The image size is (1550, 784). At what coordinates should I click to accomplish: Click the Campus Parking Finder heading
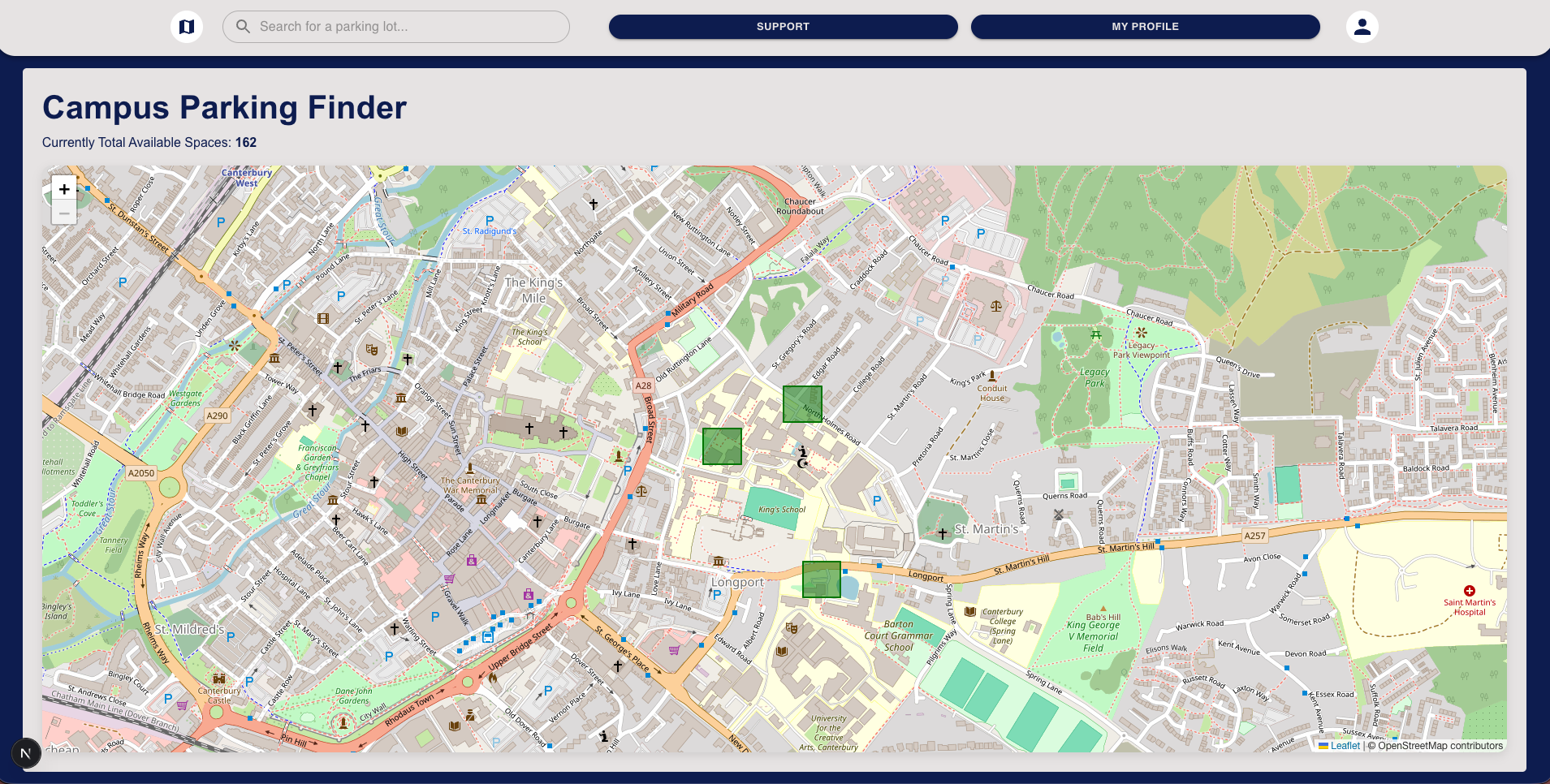coord(224,107)
